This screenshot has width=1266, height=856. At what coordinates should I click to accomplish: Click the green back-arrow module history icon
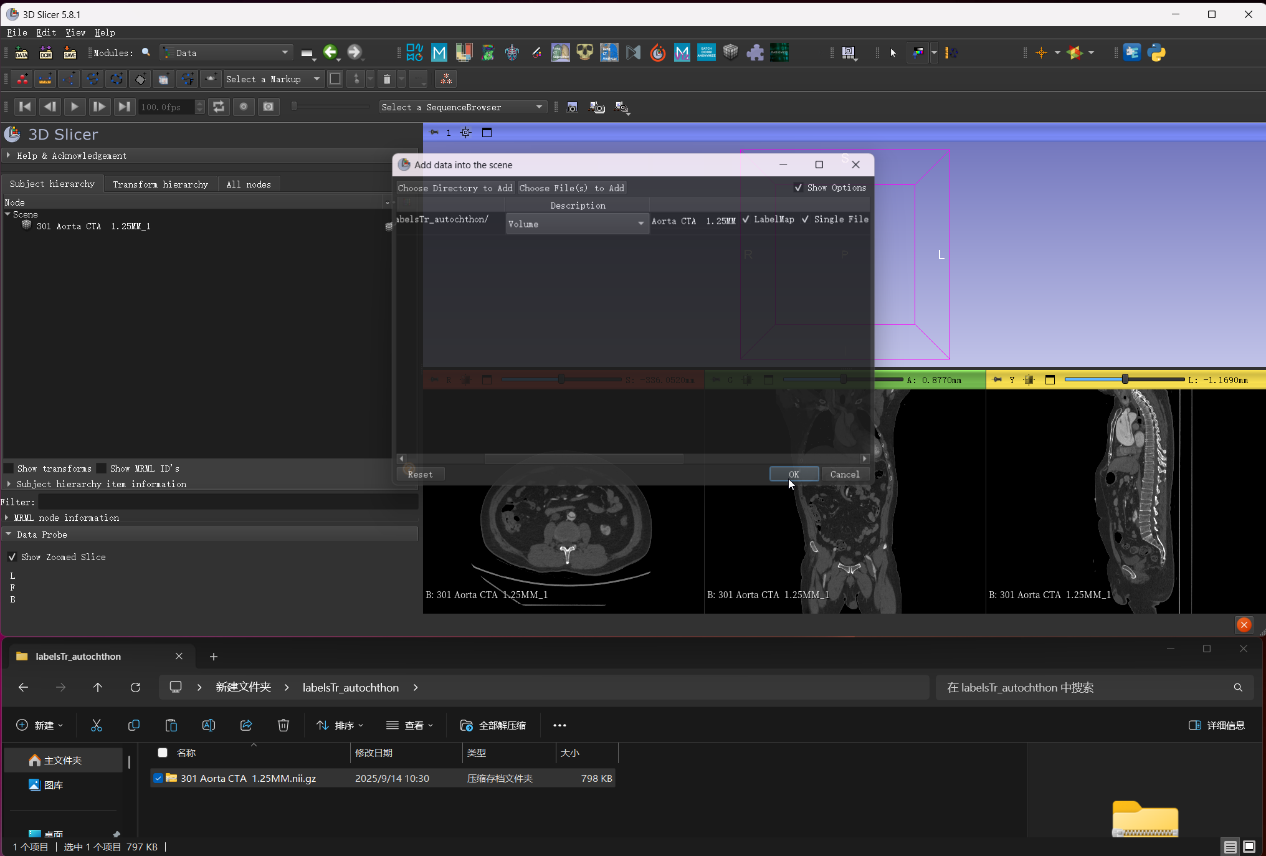pos(330,52)
